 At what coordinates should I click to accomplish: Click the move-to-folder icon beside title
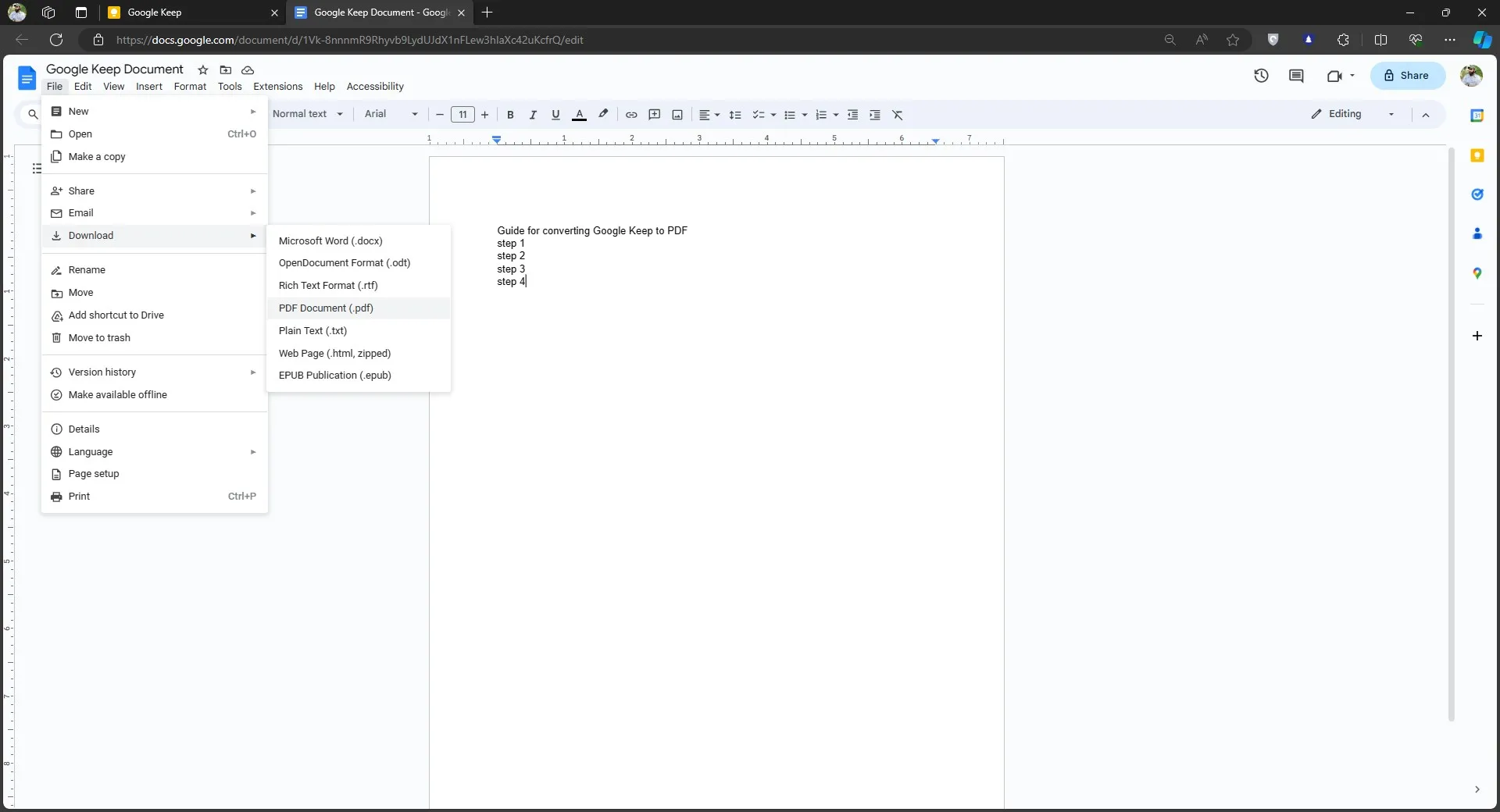(226, 69)
